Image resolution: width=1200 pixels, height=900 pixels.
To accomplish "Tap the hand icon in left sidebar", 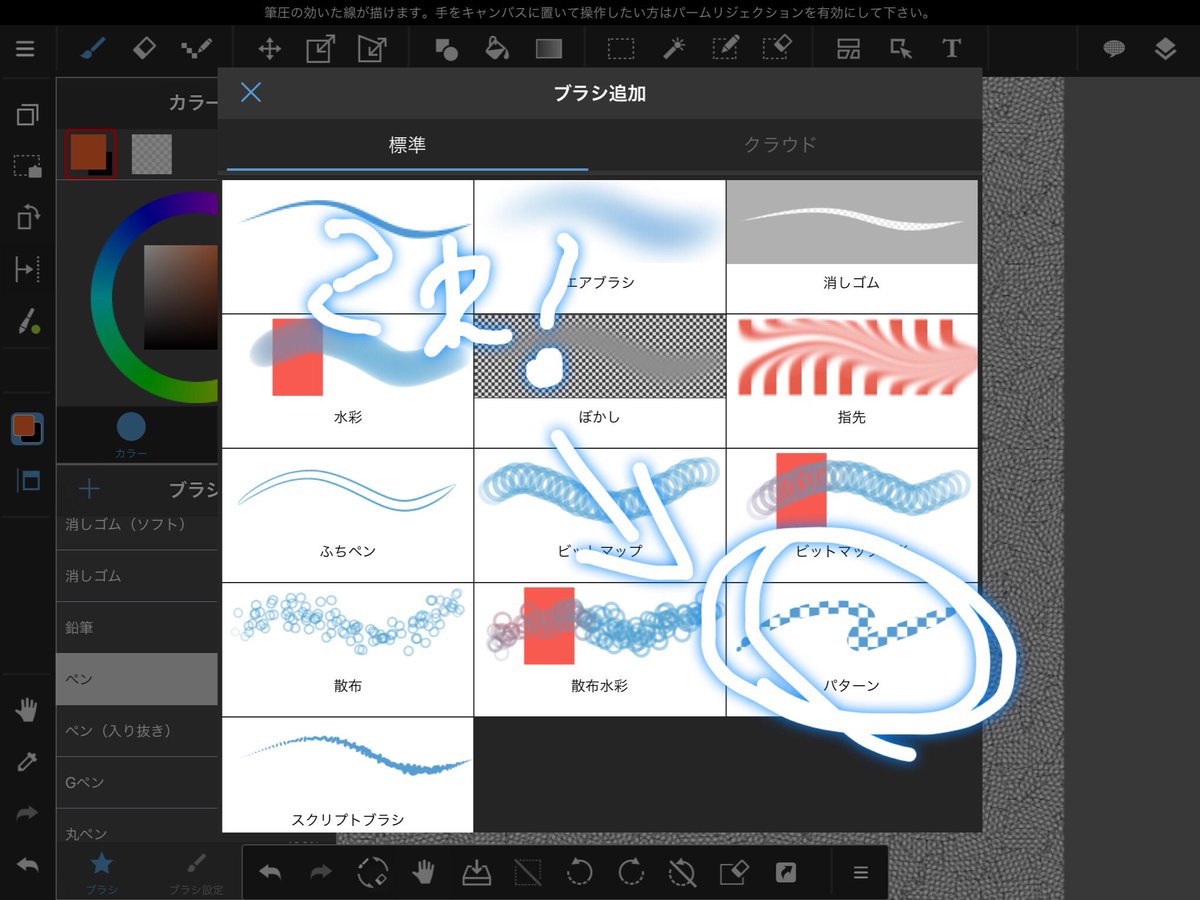I will click(x=27, y=711).
